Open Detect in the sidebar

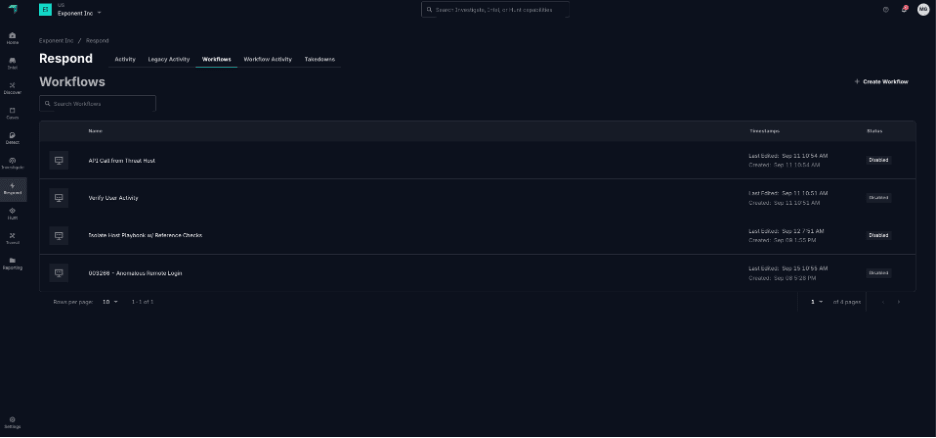click(13, 138)
